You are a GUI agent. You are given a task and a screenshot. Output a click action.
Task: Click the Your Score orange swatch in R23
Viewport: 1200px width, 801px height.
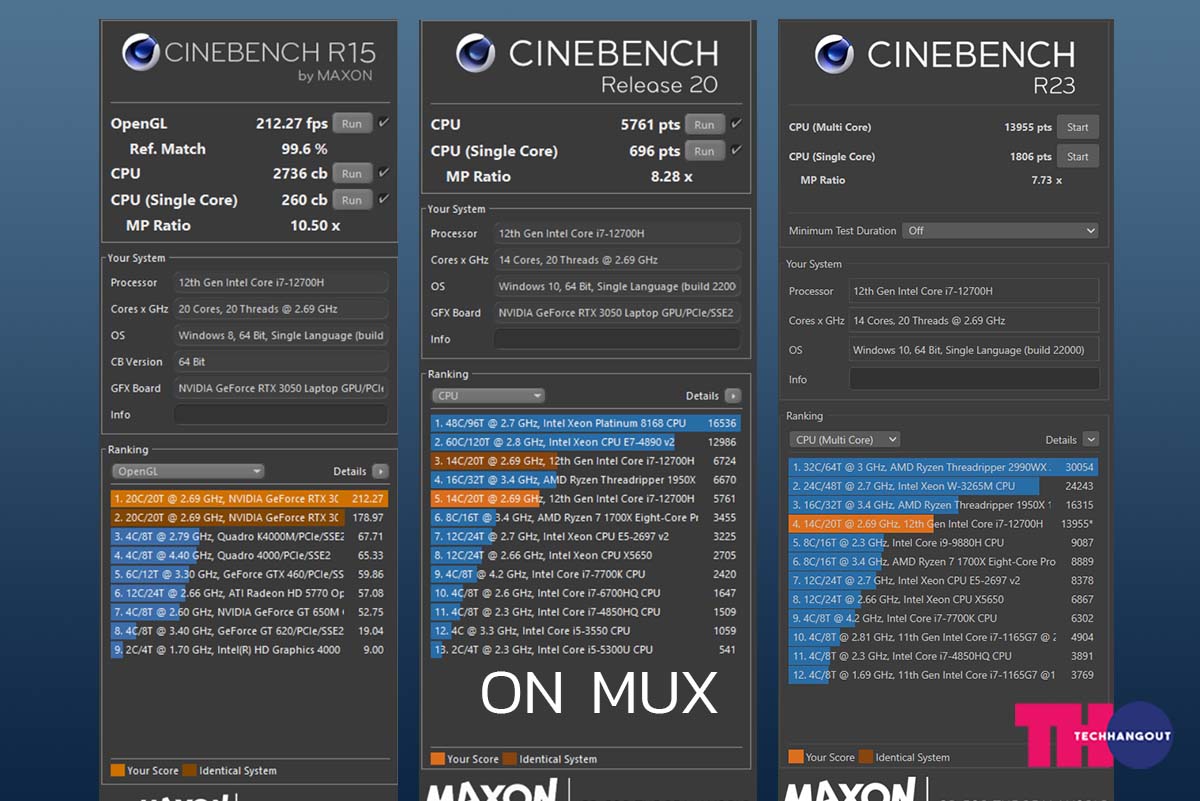click(x=796, y=757)
